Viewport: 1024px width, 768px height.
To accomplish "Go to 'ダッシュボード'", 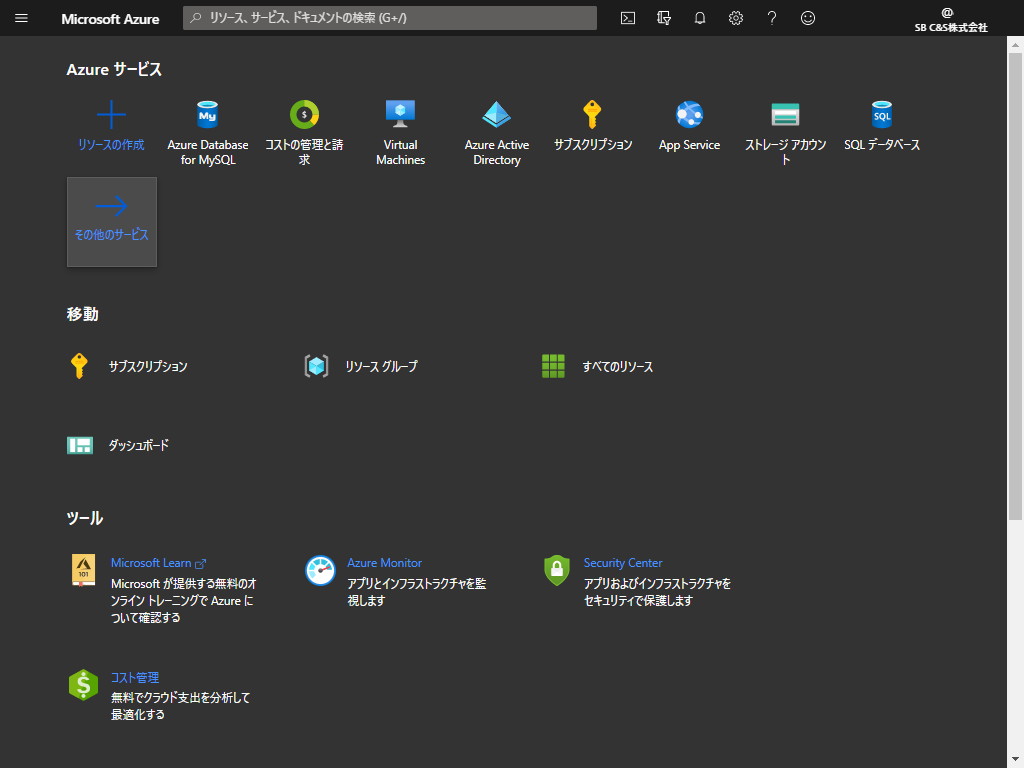I will coord(138,445).
